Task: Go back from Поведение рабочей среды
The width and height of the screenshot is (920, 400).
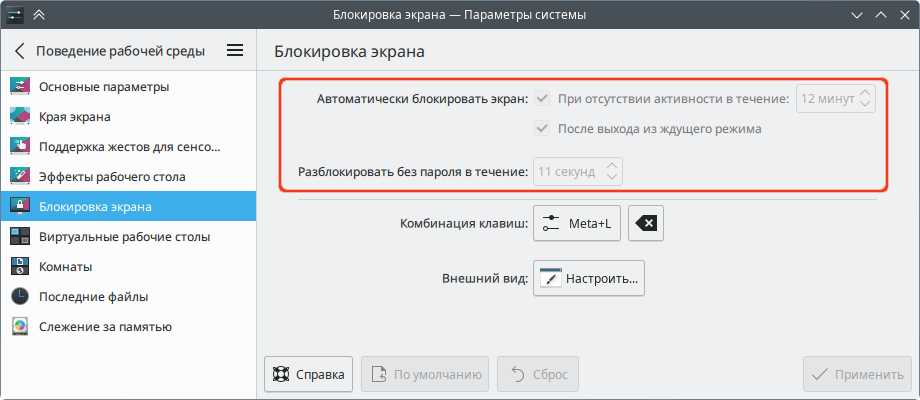Action: [20, 51]
